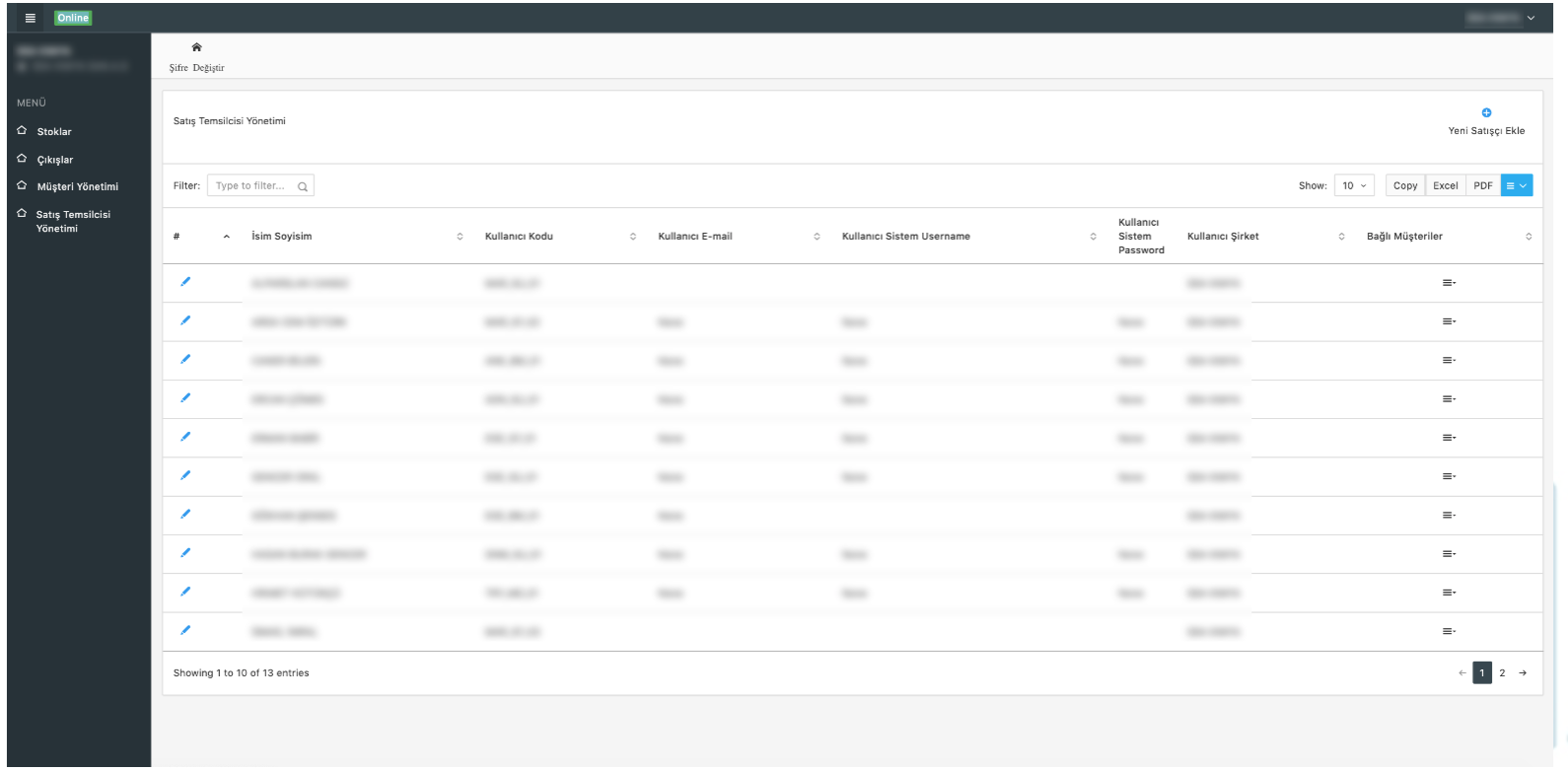Open Bağlı Müşteriler list icon in fourth row
Screen dimensions: 1568x771
1449,399
